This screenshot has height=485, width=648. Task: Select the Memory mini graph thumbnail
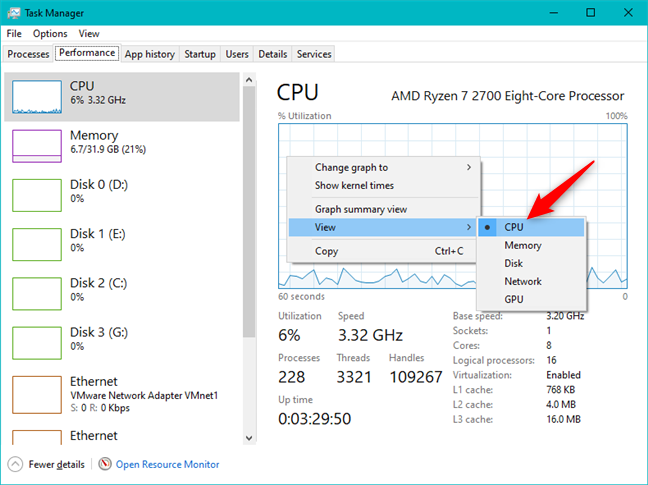[37, 146]
